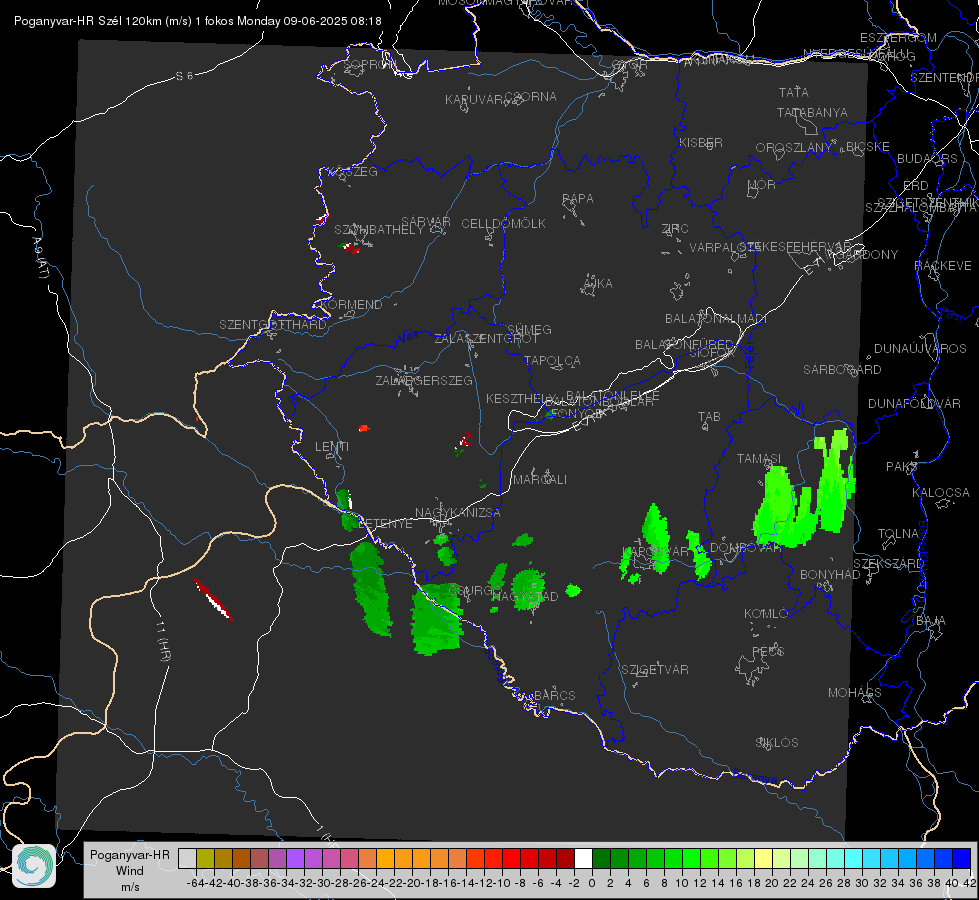
Task: Click the KISBER town label
Action: click(701, 142)
